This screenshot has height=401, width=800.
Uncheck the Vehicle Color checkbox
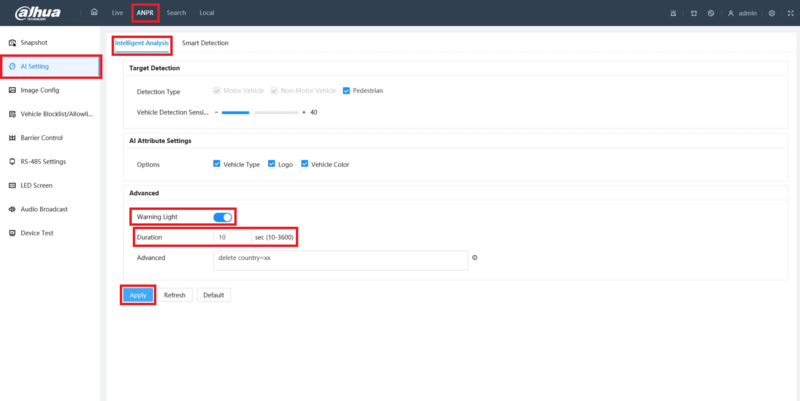click(305, 164)
